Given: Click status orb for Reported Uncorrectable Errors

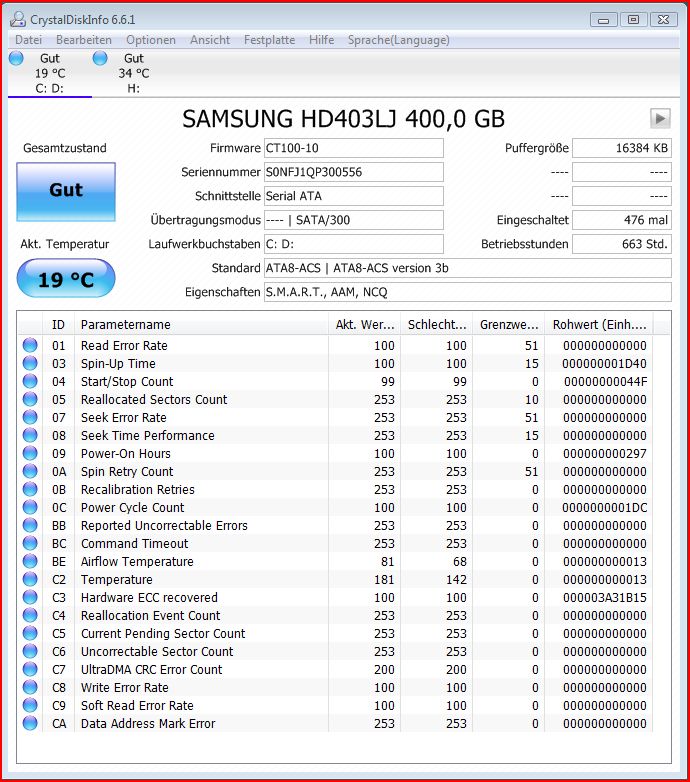Looking at the screenshot, I should tap(30, 525).
